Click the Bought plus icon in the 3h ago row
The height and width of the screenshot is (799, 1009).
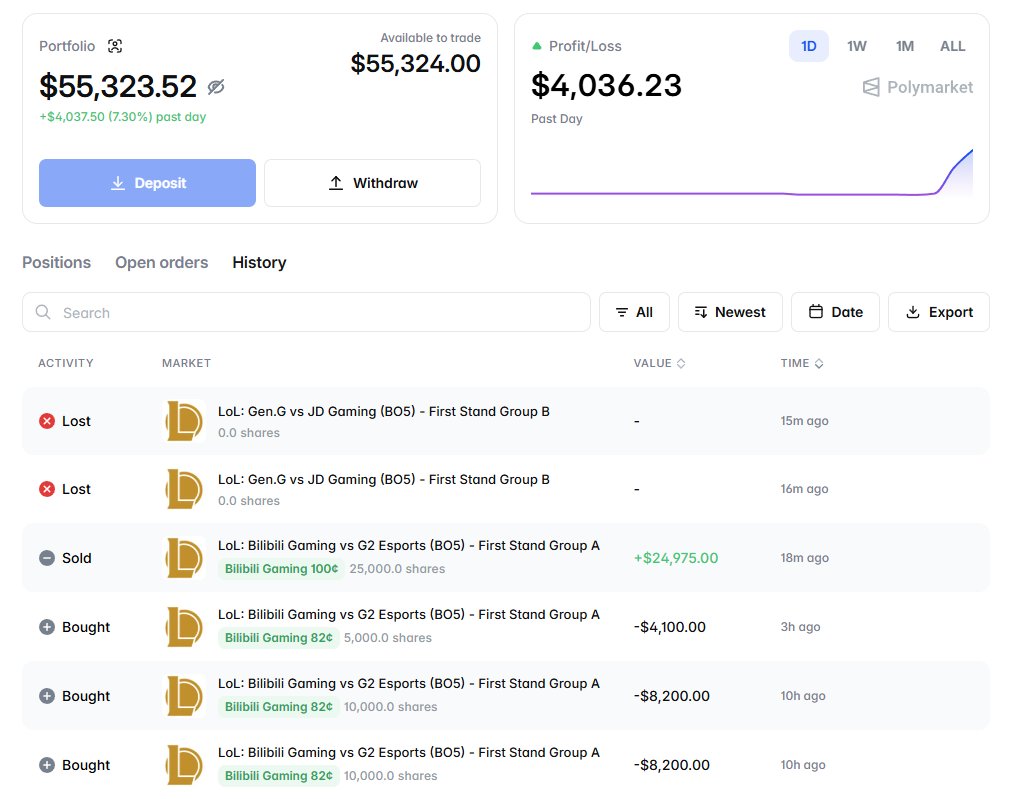pyautogui.click(x=47, y=627)
